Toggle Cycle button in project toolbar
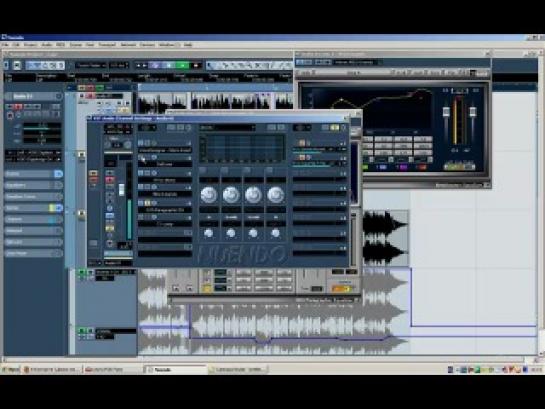The image size is (545, 409). click(x=155, y=65)
